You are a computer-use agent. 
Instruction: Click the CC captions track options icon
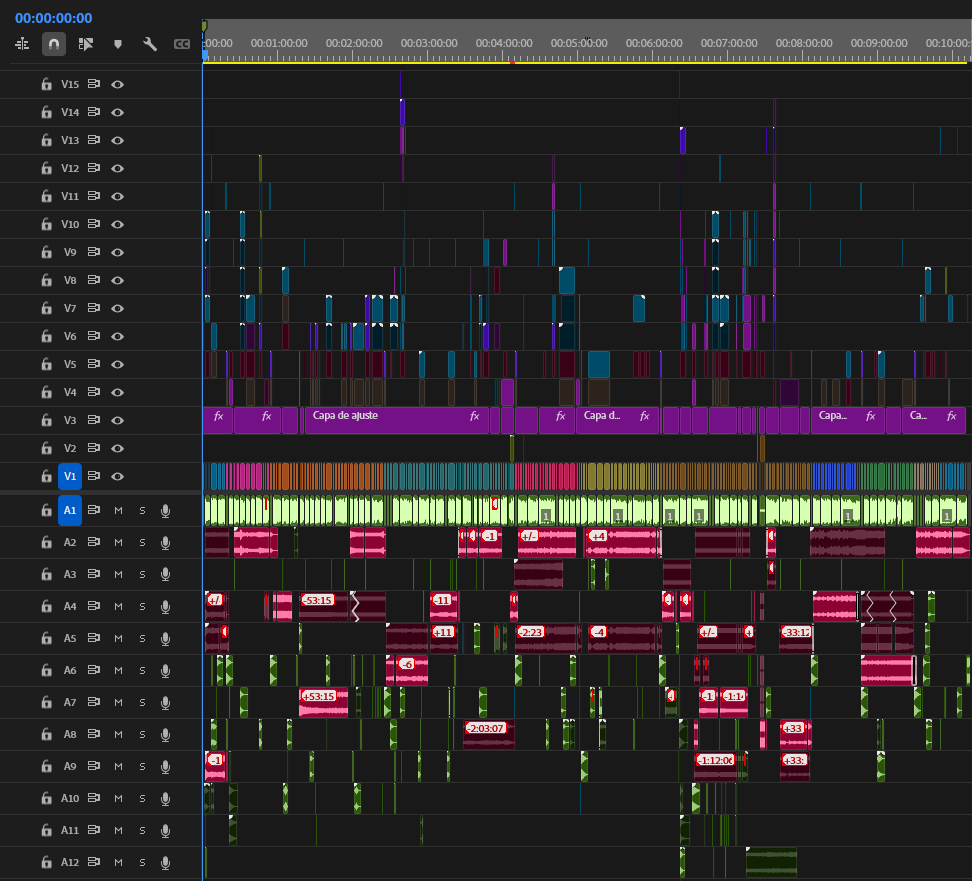pyautogui.click(x=181, y=44)
